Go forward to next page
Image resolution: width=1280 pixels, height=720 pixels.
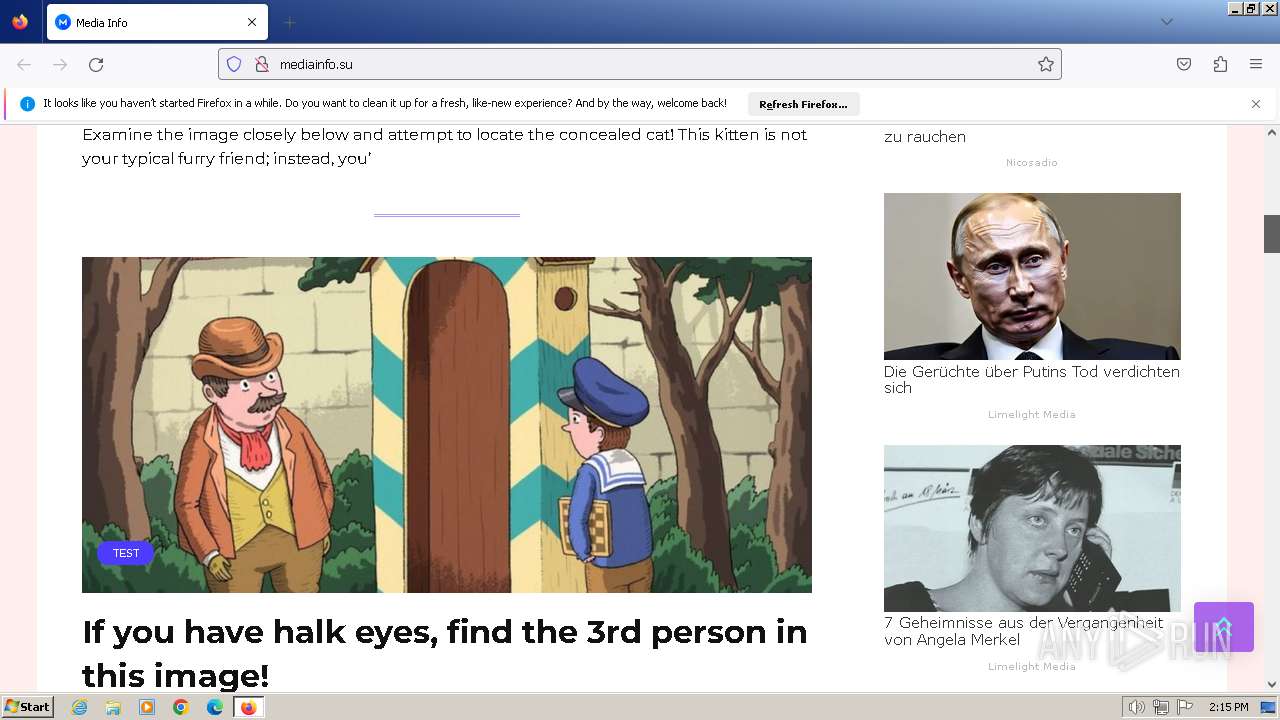point(60,64)
